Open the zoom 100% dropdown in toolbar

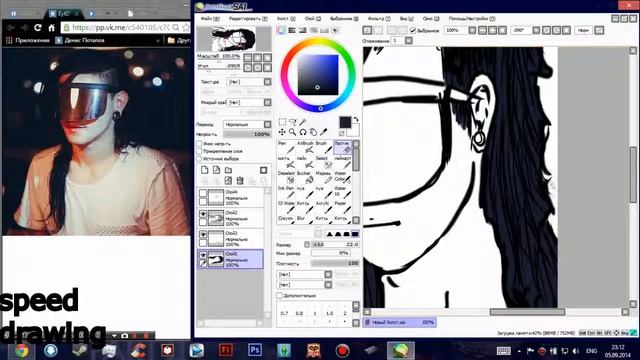click(x=472, y=31)
